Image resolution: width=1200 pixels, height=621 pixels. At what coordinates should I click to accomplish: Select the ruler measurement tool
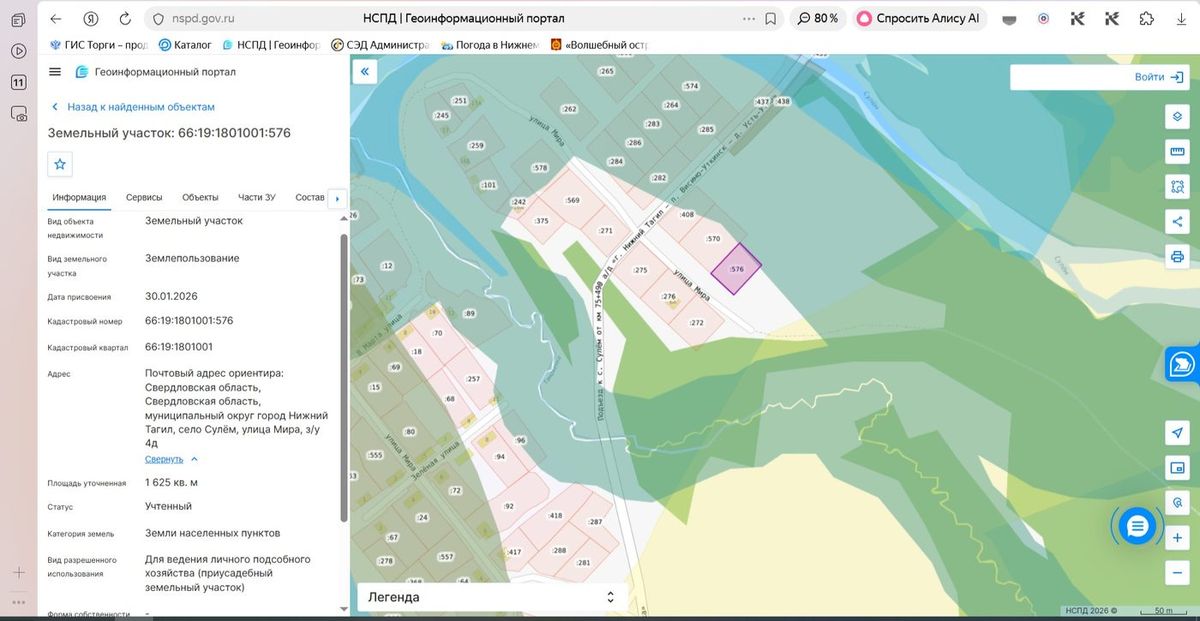tap(1177, 151)
